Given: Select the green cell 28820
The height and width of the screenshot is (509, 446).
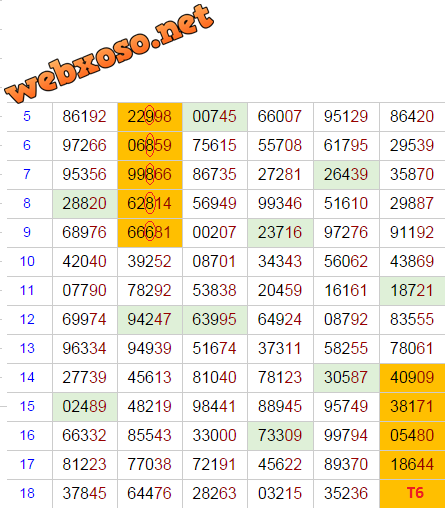Looking at the screenshot, I should pyautogui.click(x=85, y=203).
